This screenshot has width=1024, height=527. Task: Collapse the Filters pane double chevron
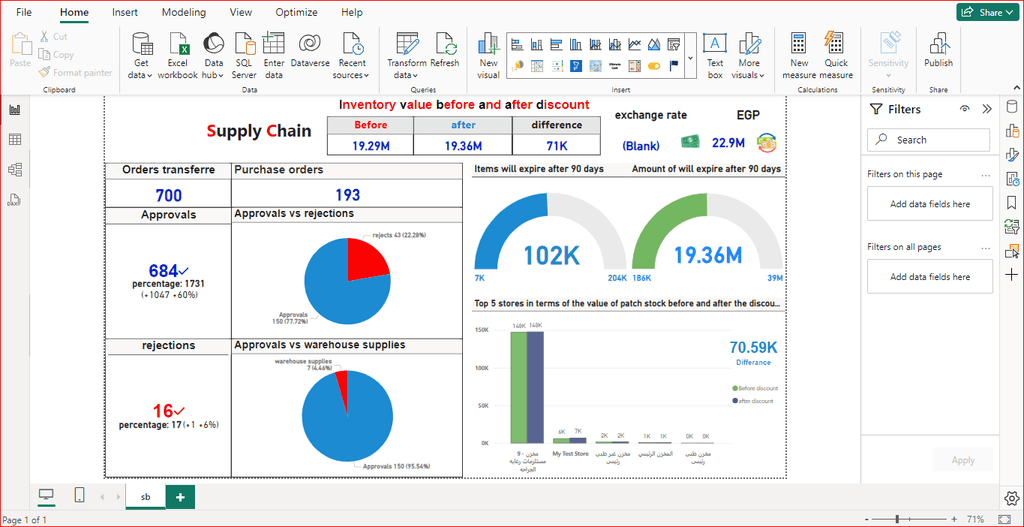[x=987, y=109]
